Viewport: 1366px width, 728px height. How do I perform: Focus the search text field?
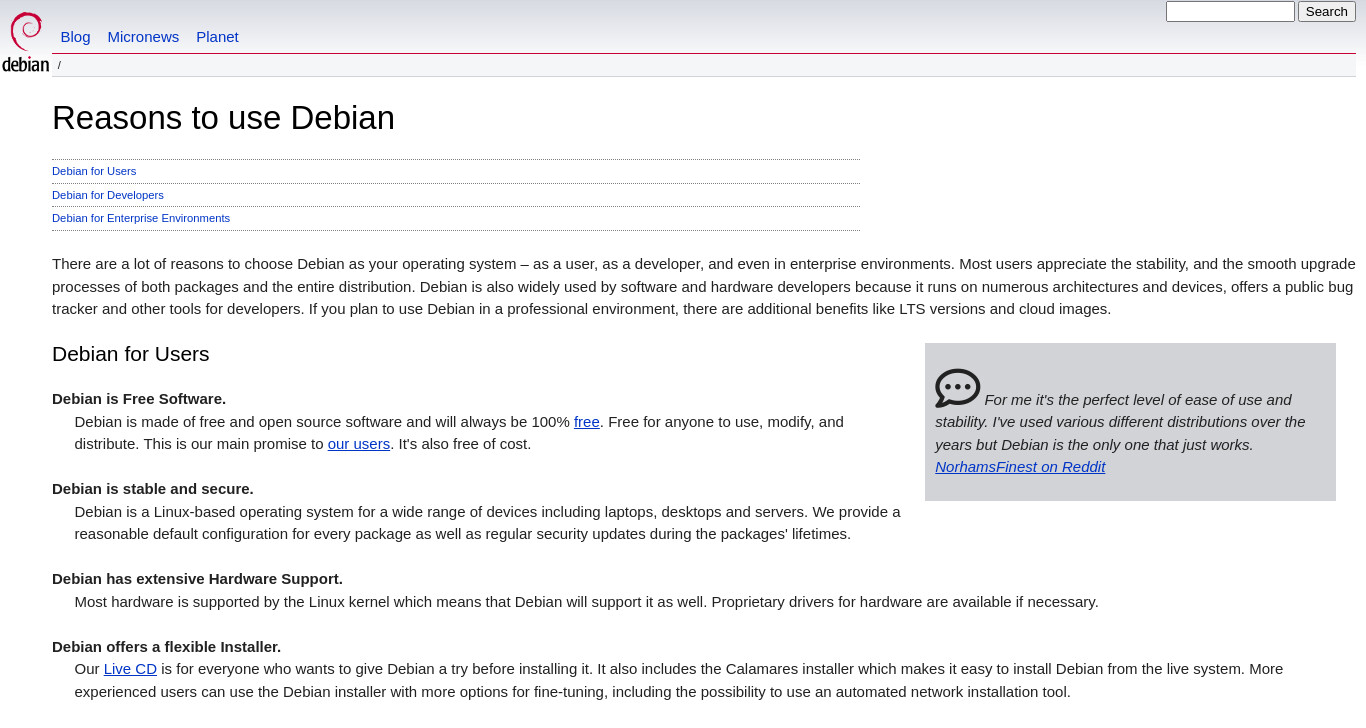pos(1230,12)
